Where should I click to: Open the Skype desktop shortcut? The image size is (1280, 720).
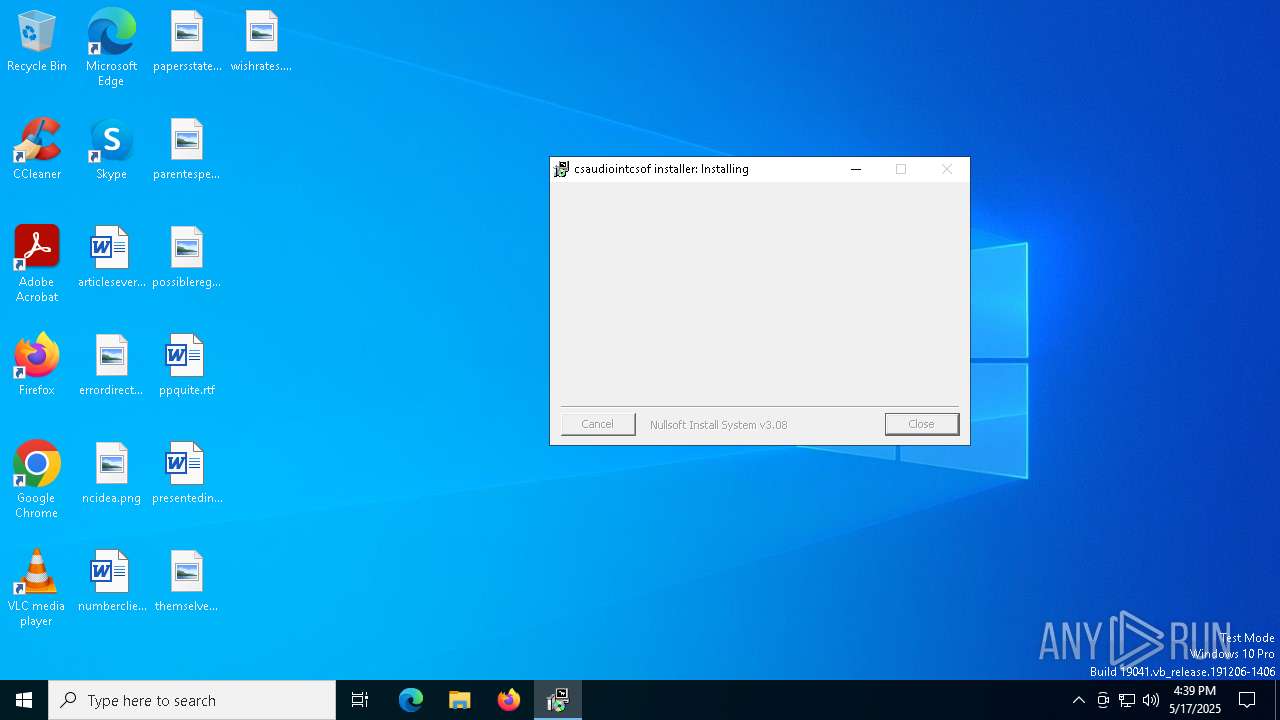pyautogui.click(x=111, y=150)
